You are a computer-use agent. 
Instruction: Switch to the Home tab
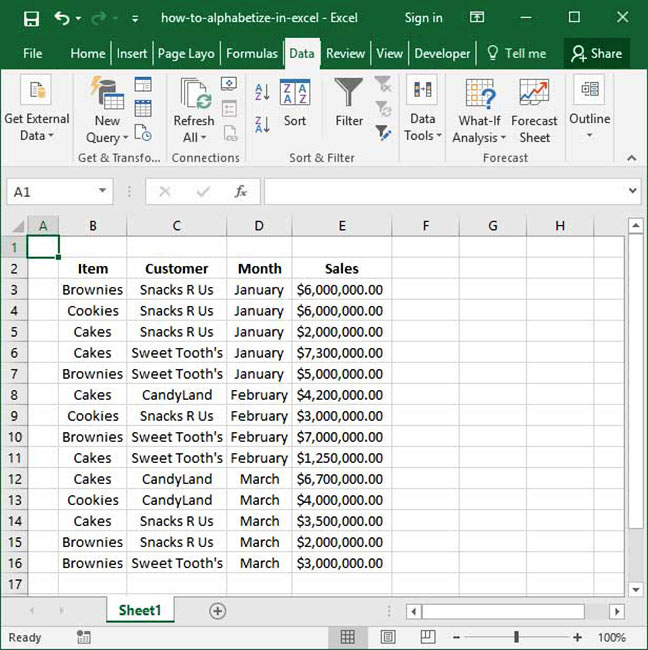[87, 53]
